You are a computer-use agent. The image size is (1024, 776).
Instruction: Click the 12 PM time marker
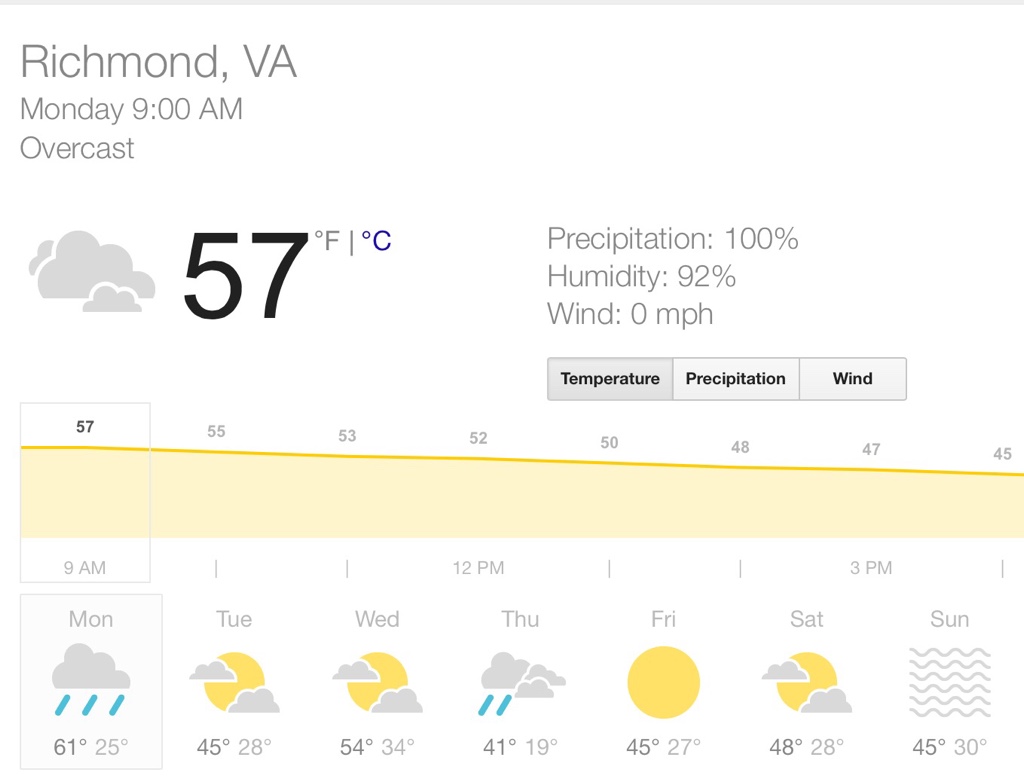(478, 568)
